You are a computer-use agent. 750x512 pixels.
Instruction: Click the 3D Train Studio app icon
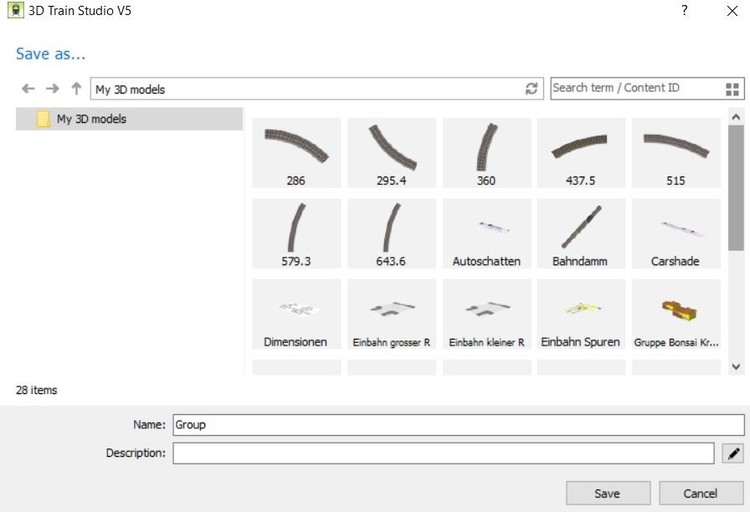[15, 10]
